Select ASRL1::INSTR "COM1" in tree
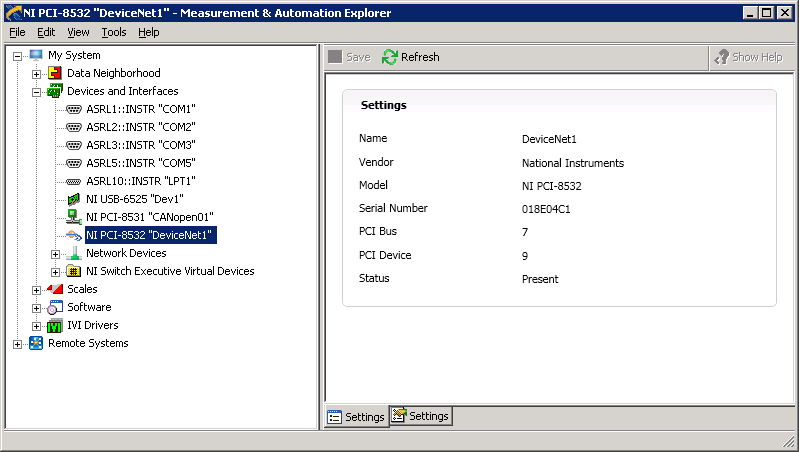Viewport: 799px width, 452px height. 140,109
